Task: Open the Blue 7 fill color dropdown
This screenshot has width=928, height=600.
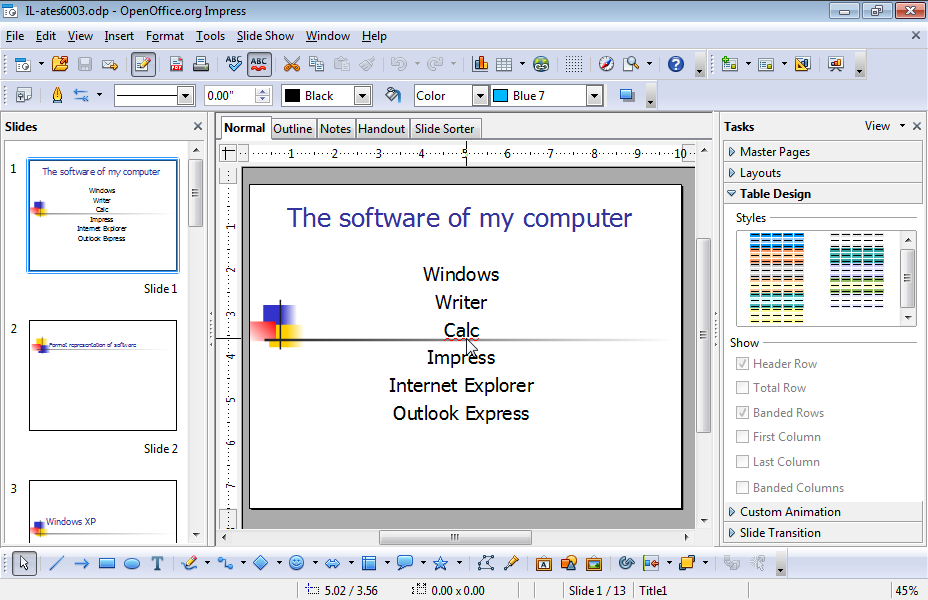Action: click(x=594, y=95)
